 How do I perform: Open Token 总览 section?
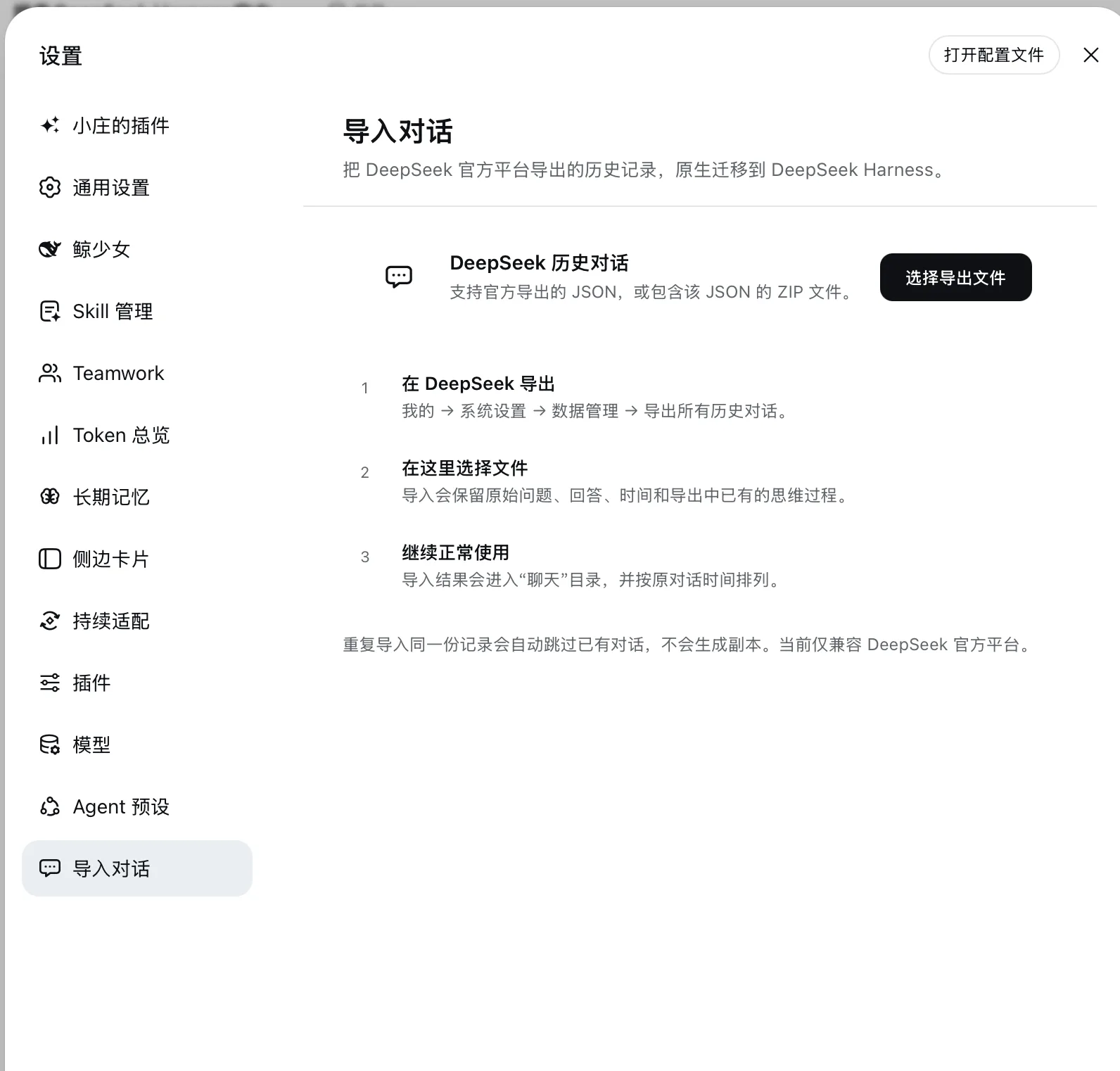pos(137,435)
